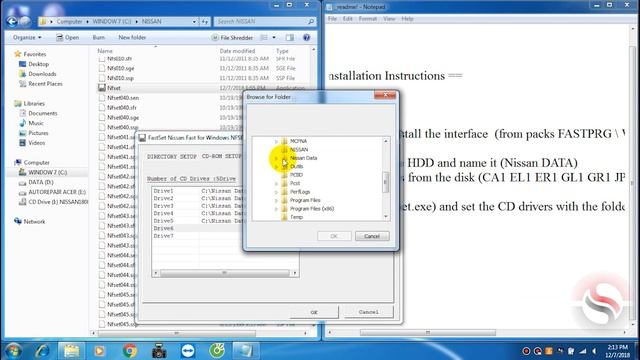
Task: Open Explorer help question mark icon
Action: click(307, 38)
